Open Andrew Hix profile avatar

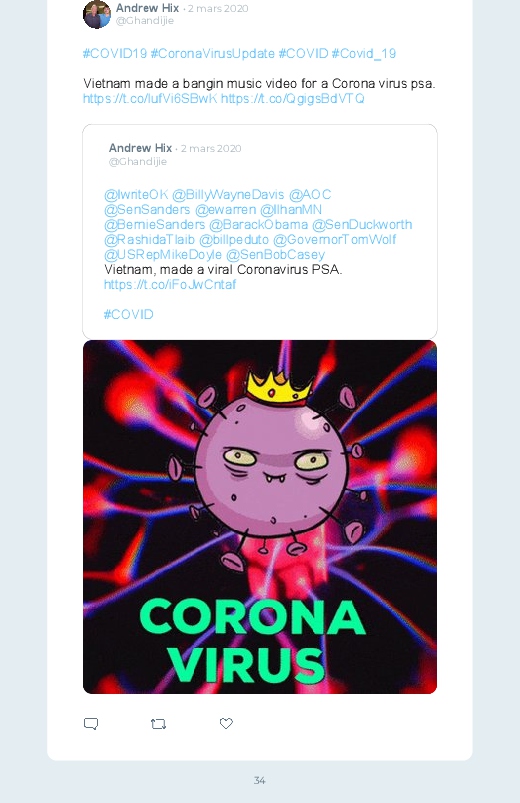coord(97,14)
